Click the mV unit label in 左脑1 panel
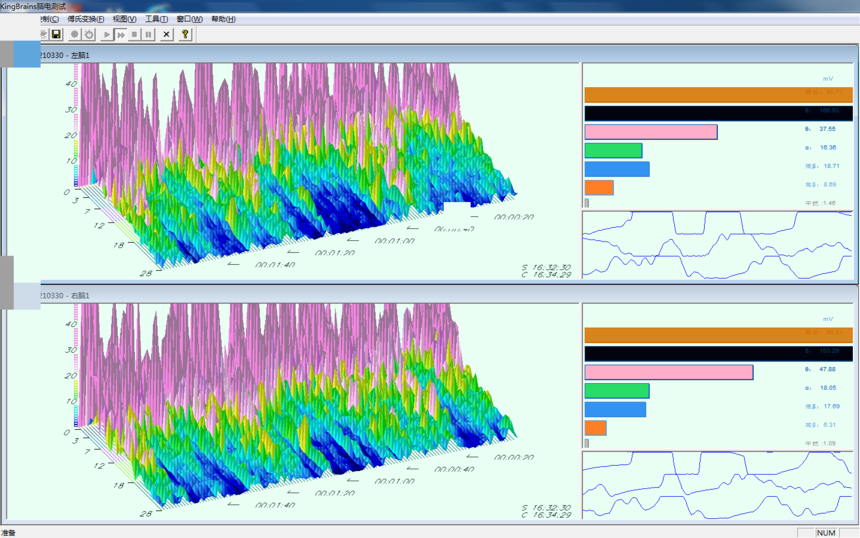 coord(828,79)
